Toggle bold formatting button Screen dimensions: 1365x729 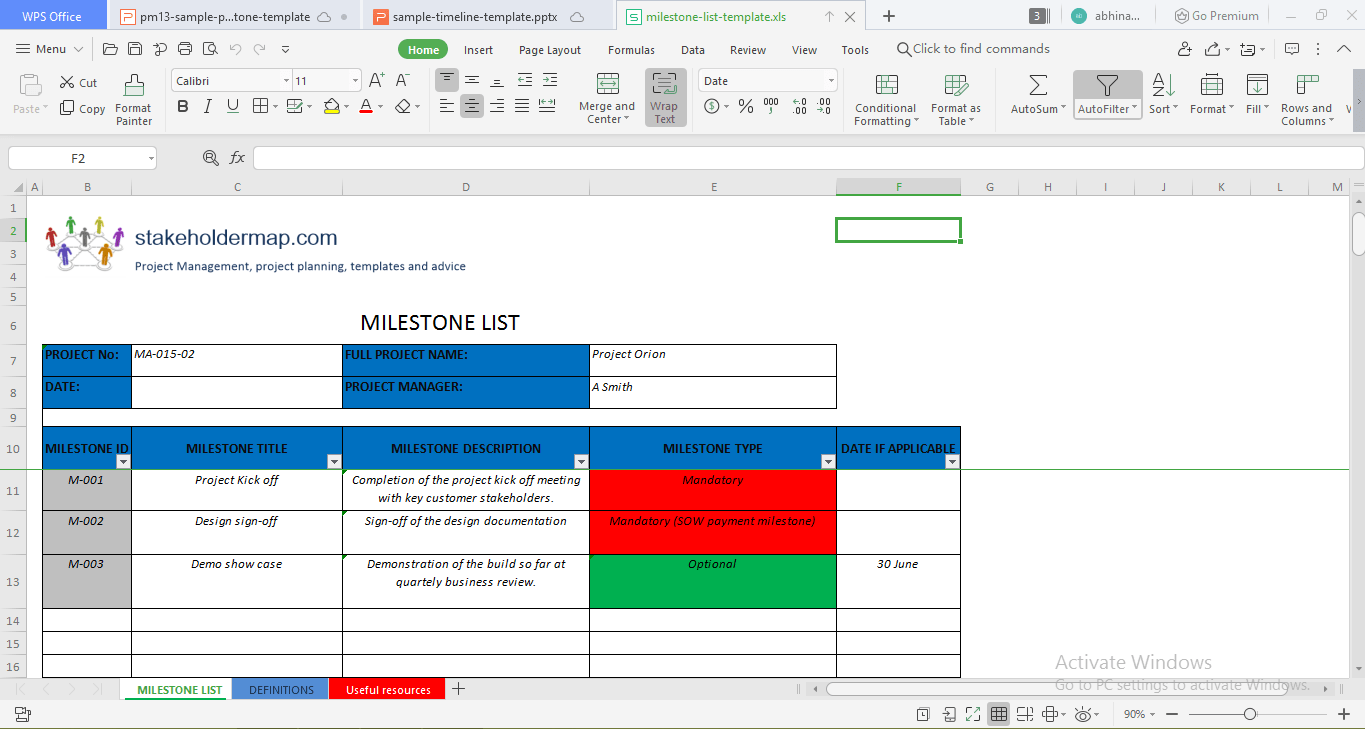[182, 106]
